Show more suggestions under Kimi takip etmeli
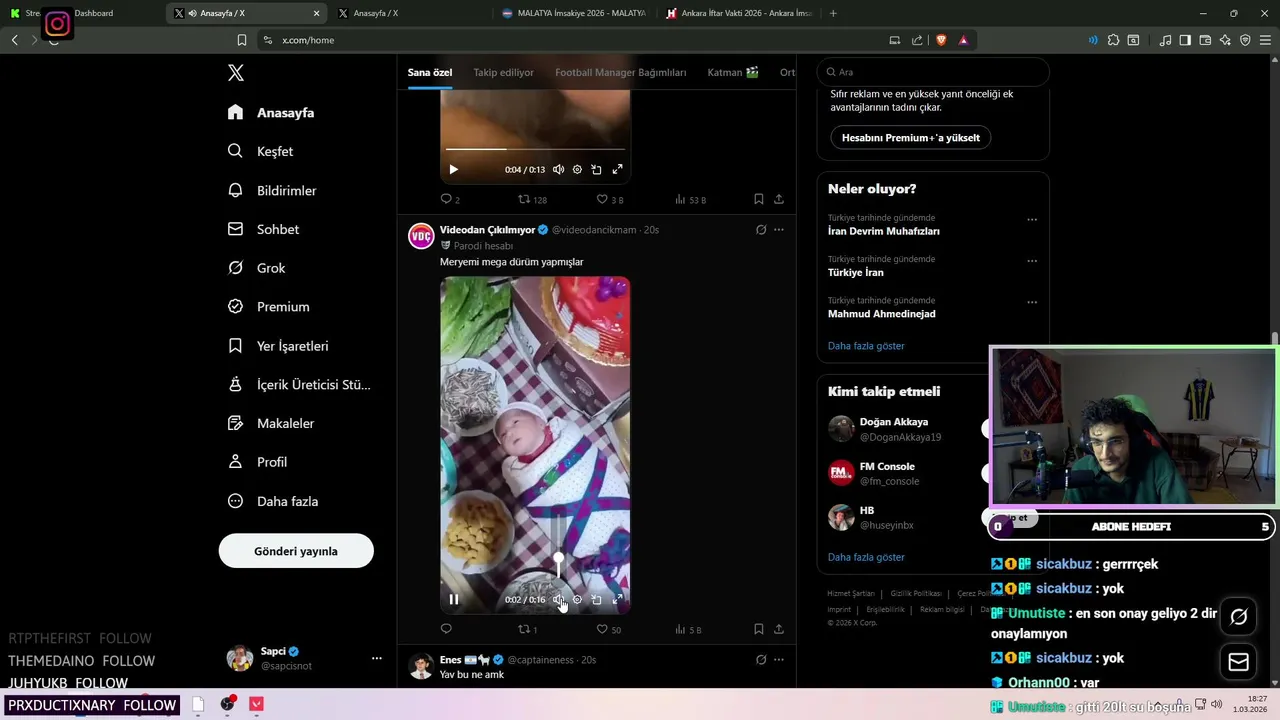The image size is (1280, 720). (866, 557)
